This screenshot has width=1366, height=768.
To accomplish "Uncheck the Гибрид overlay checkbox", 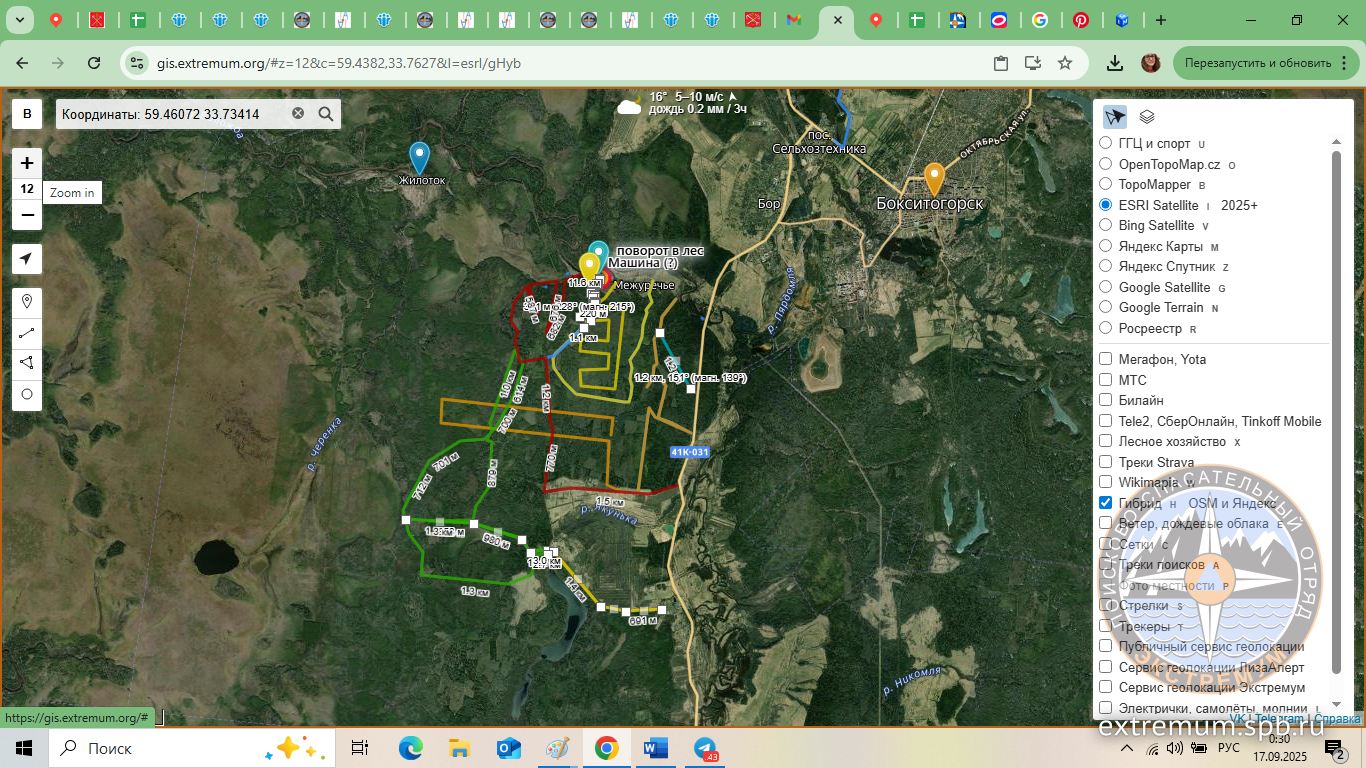I will [1106, 503].
